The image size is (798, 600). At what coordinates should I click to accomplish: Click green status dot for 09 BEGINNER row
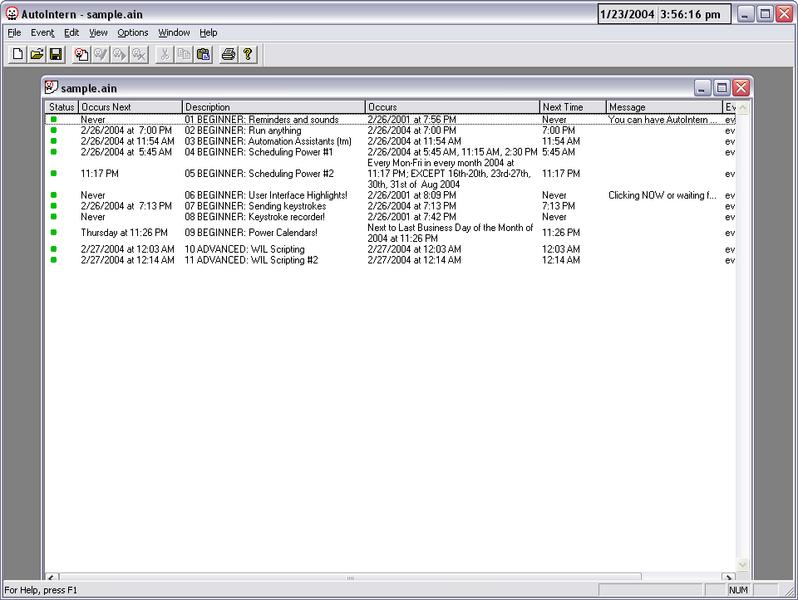pyautogui.click(x=54, y=233)
